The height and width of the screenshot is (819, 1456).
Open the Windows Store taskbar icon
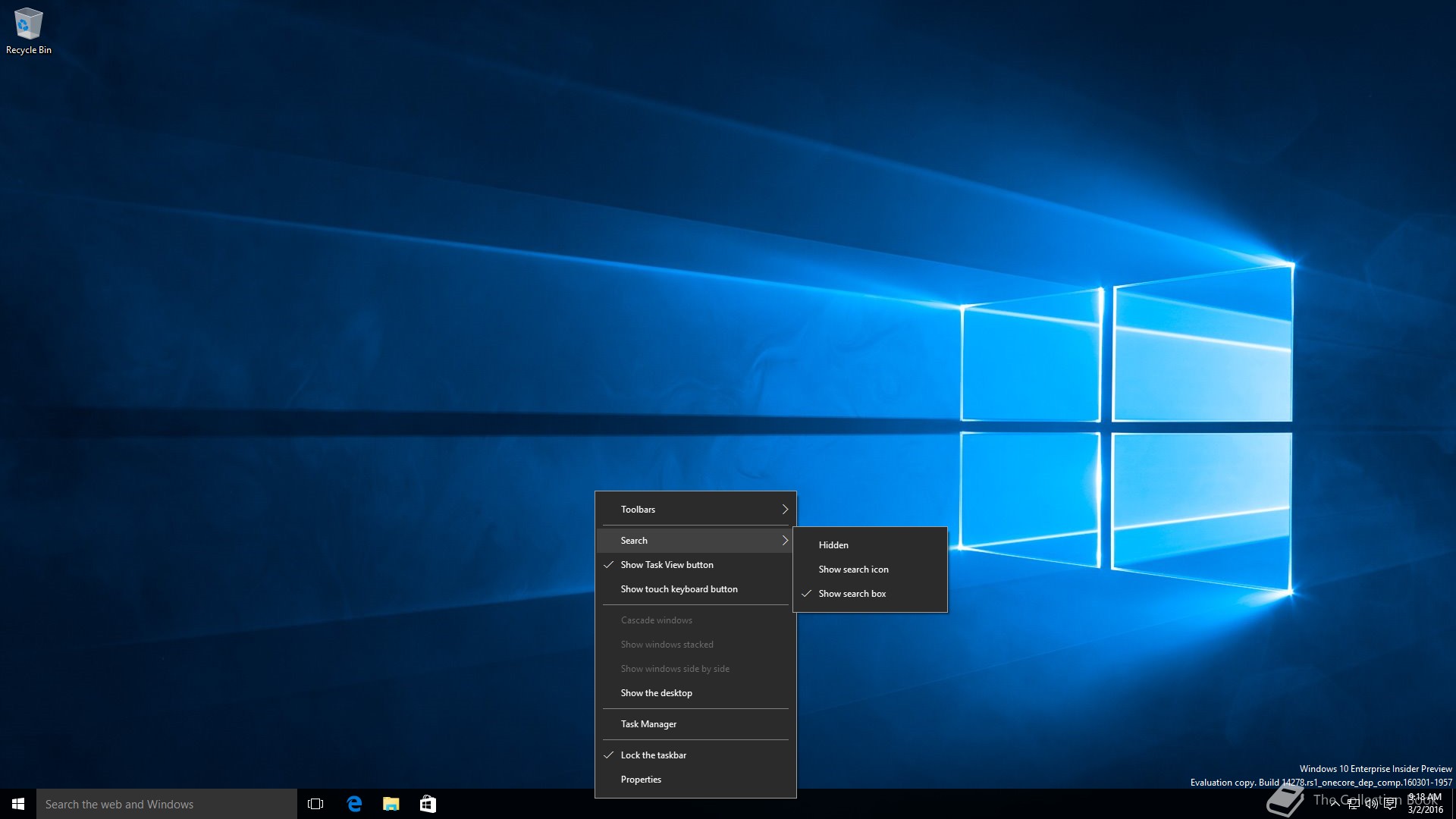428,804
